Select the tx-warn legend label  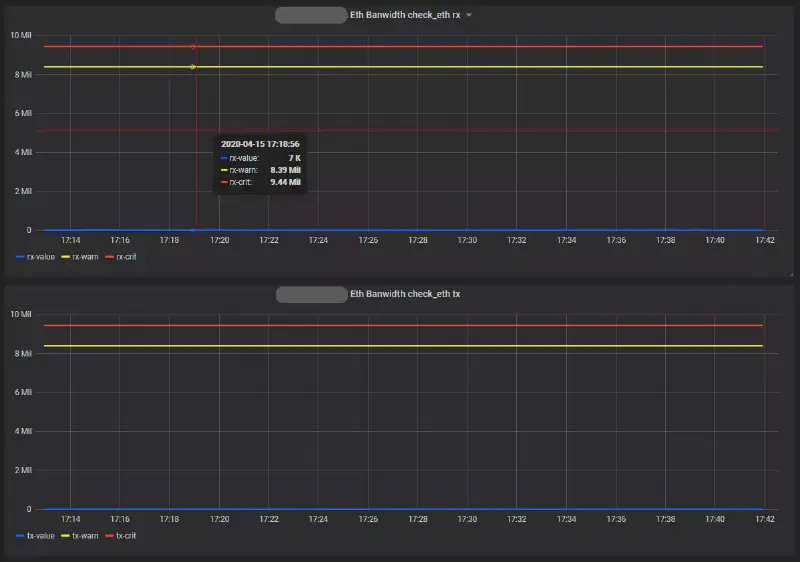point(86,536)
